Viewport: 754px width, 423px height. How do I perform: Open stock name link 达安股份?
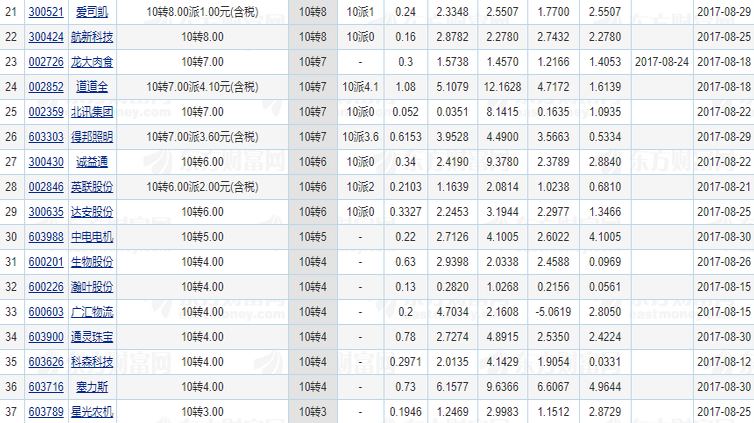92,212
